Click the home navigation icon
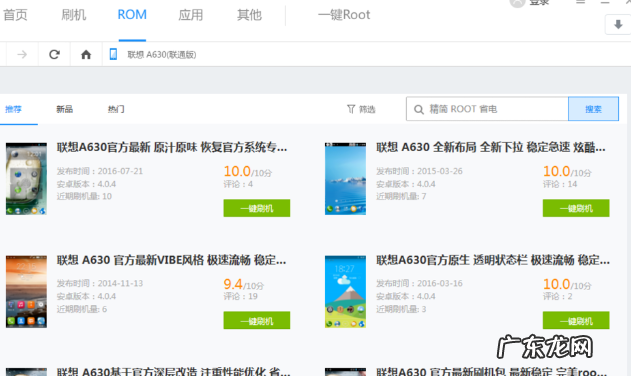 [86, 54]
